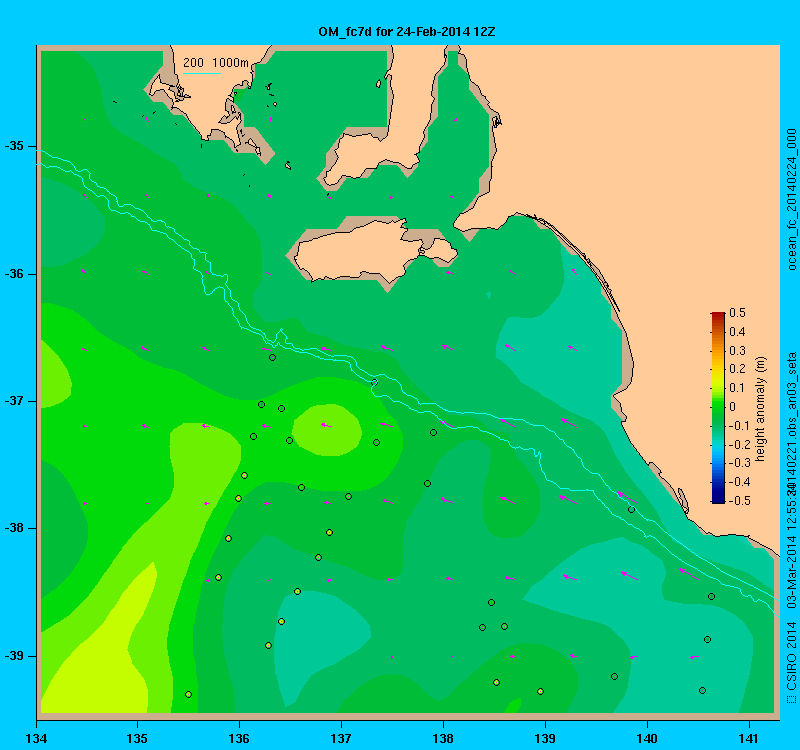Image resolution: width=800 pixels, height=750 pixels.
Task: Click the longitude label '136'
Action: [x=239, y=738]
